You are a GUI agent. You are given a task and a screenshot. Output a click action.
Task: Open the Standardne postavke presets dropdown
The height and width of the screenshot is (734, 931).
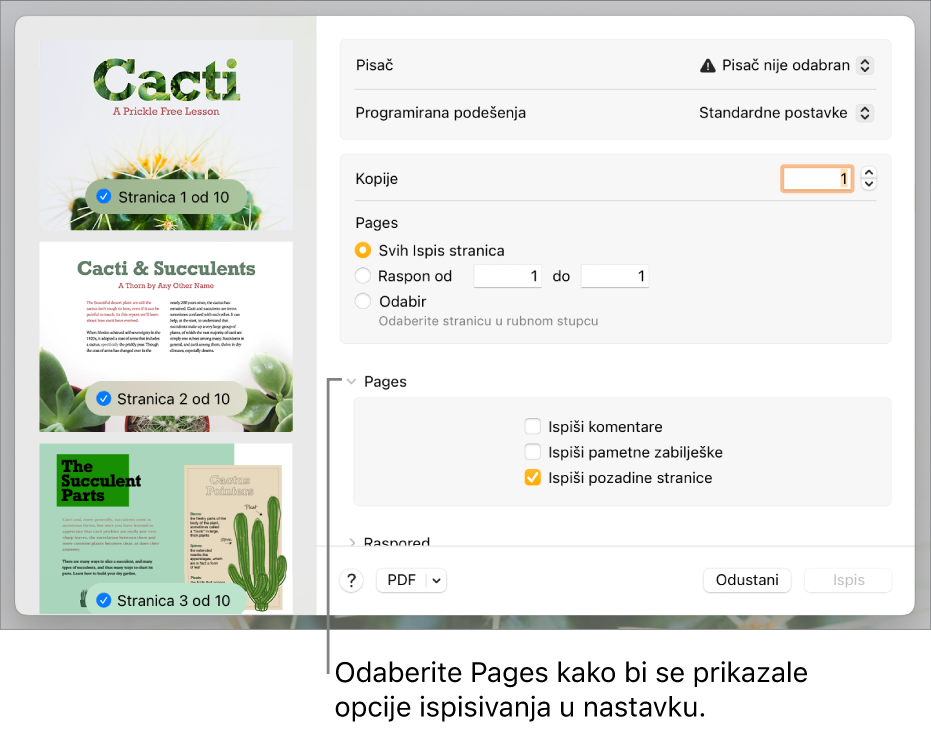pos(866,112)
